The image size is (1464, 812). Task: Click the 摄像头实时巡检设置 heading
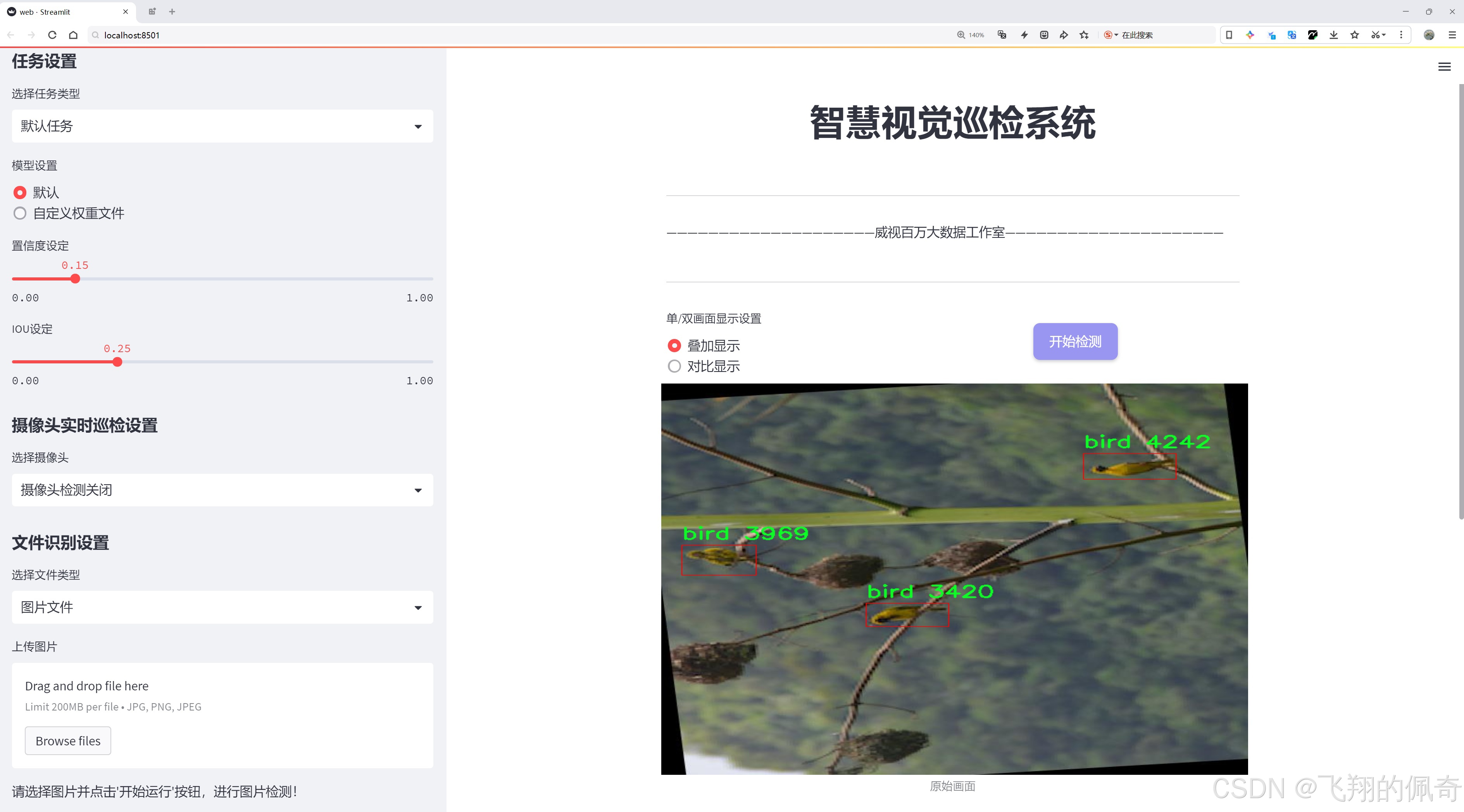pos(84,425)
